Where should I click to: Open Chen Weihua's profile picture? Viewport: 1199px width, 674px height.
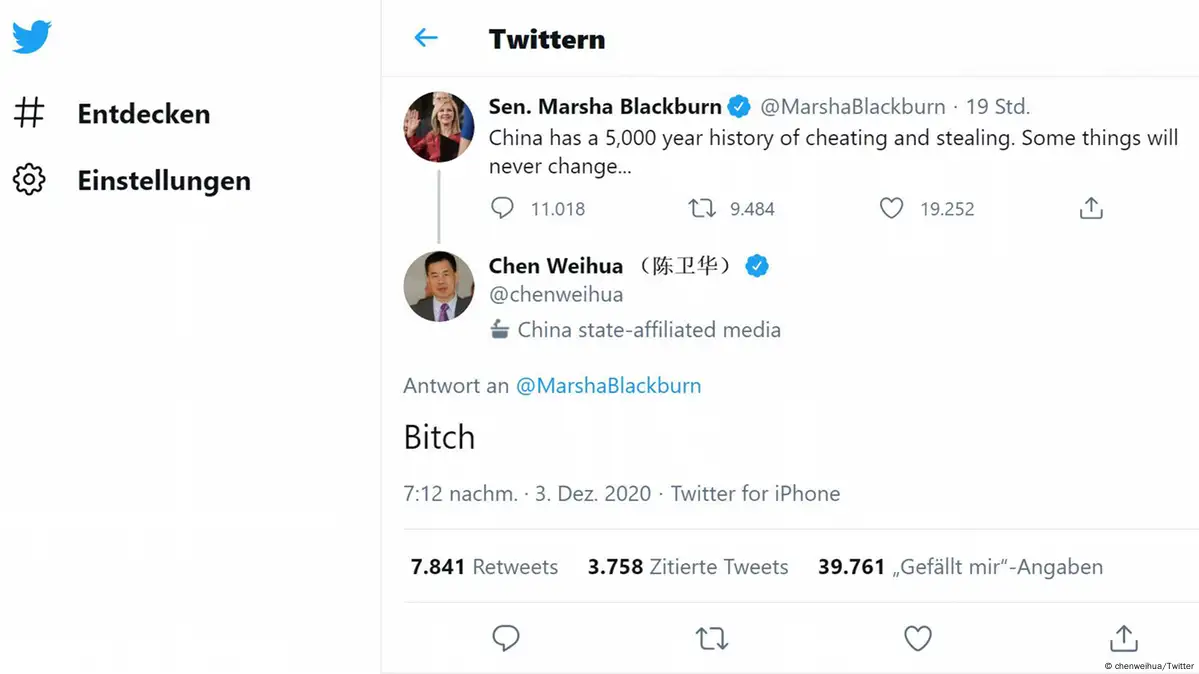(439, 286)
